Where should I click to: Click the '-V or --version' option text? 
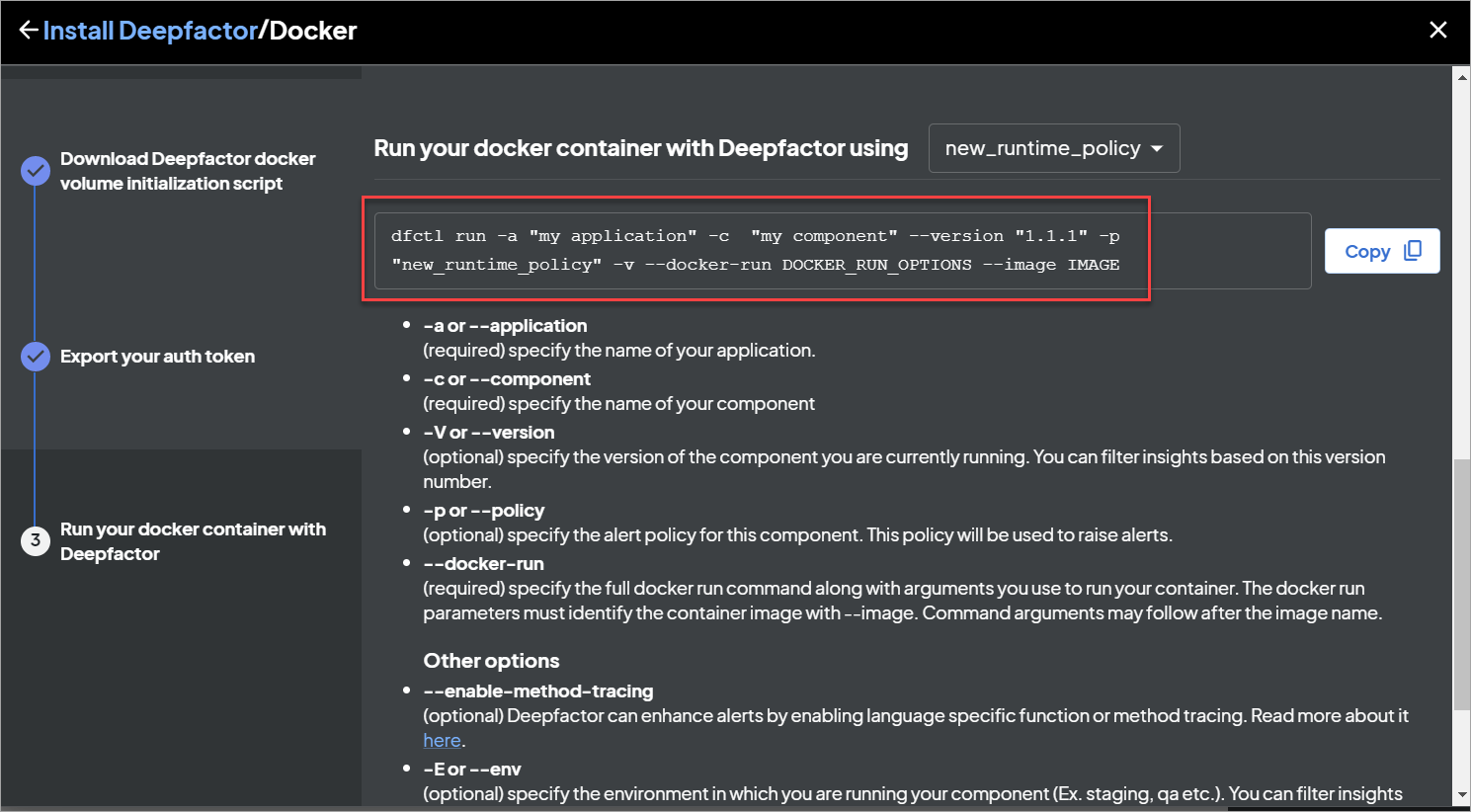tap(489, 433)
